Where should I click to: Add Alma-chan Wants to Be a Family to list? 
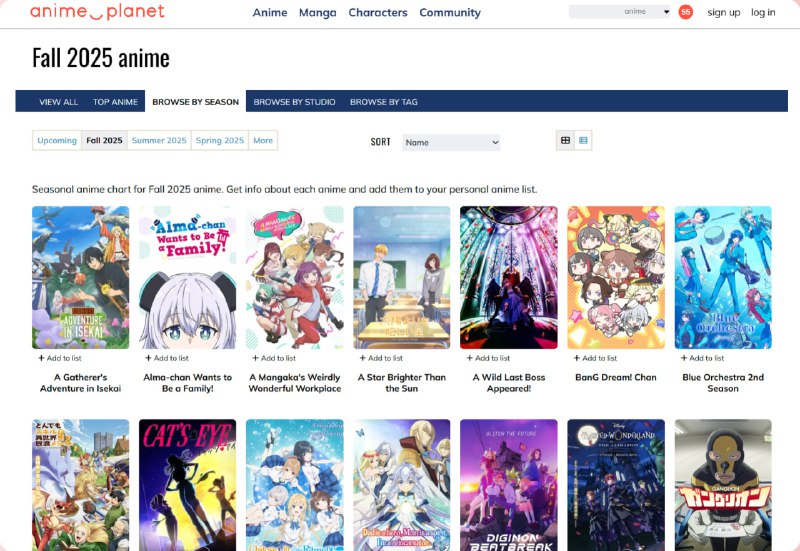click(x=167, y=358)
